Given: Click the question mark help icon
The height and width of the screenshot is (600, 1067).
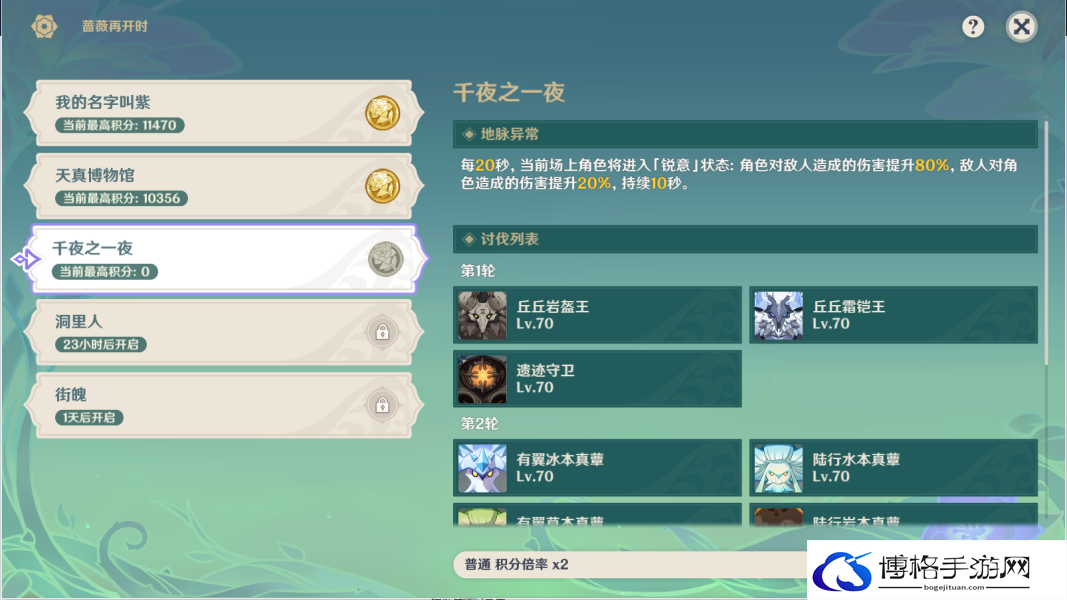Looking at the screenshot, I should click(x=973, y=27).
